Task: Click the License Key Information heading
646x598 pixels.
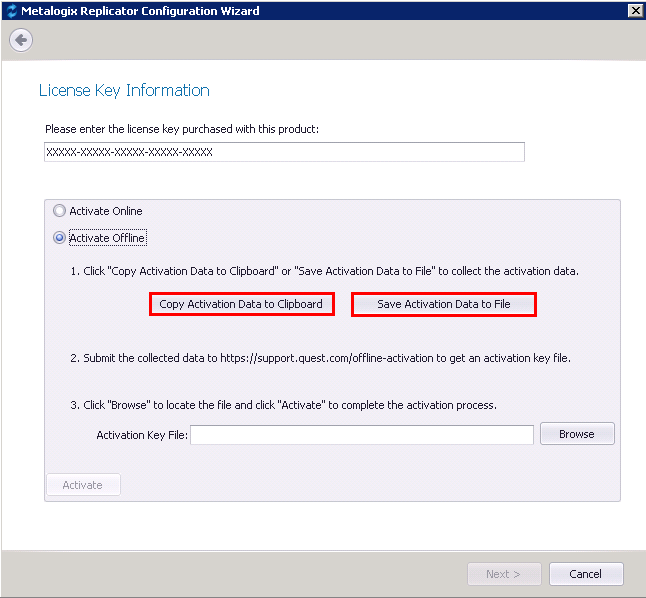Action: click(124, 91)
